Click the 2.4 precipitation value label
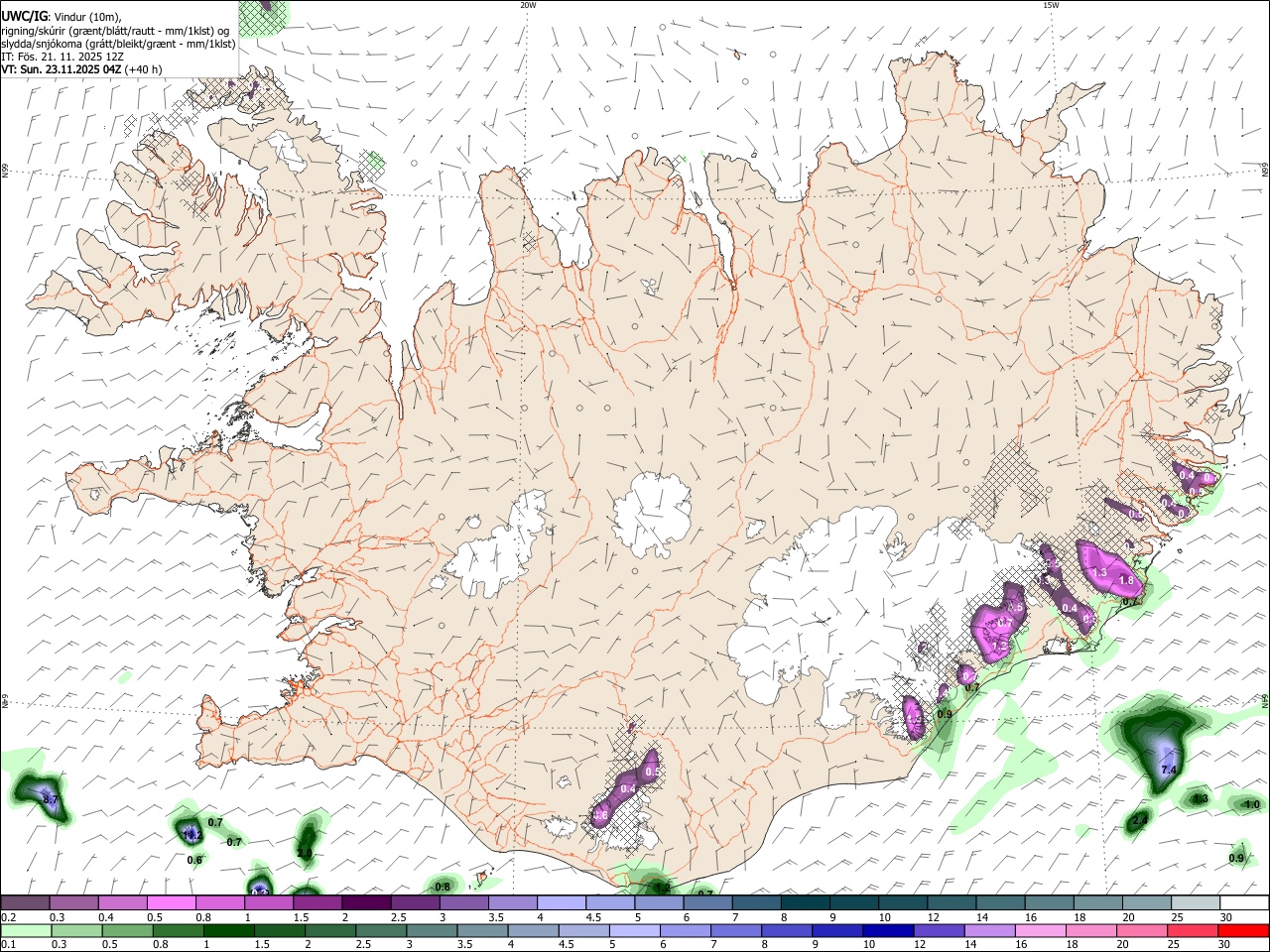Image resolution: width=1270 pixels, height=952 pixels. coord(1139,820)
